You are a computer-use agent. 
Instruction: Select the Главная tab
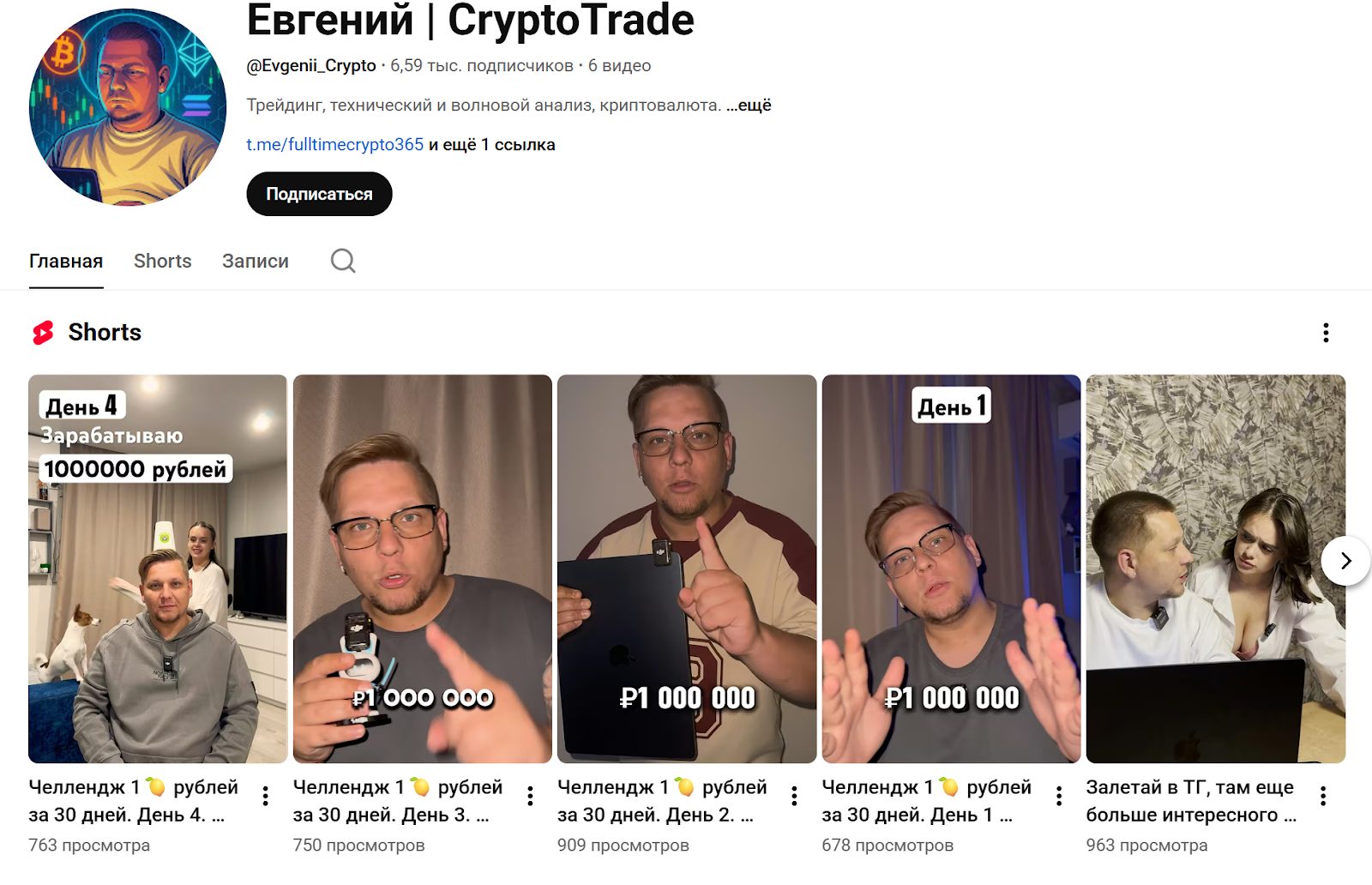click(x=66, y=261)
